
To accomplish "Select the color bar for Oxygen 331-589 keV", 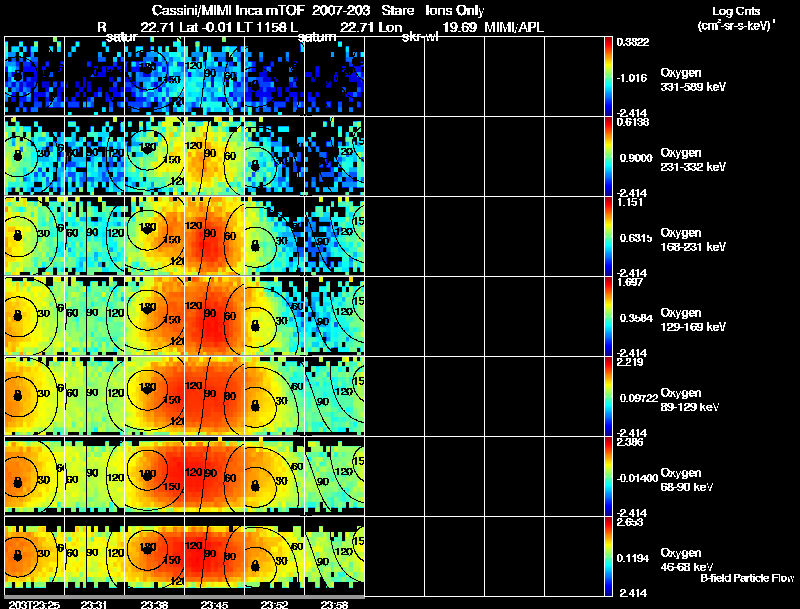I will pos(608,76).
